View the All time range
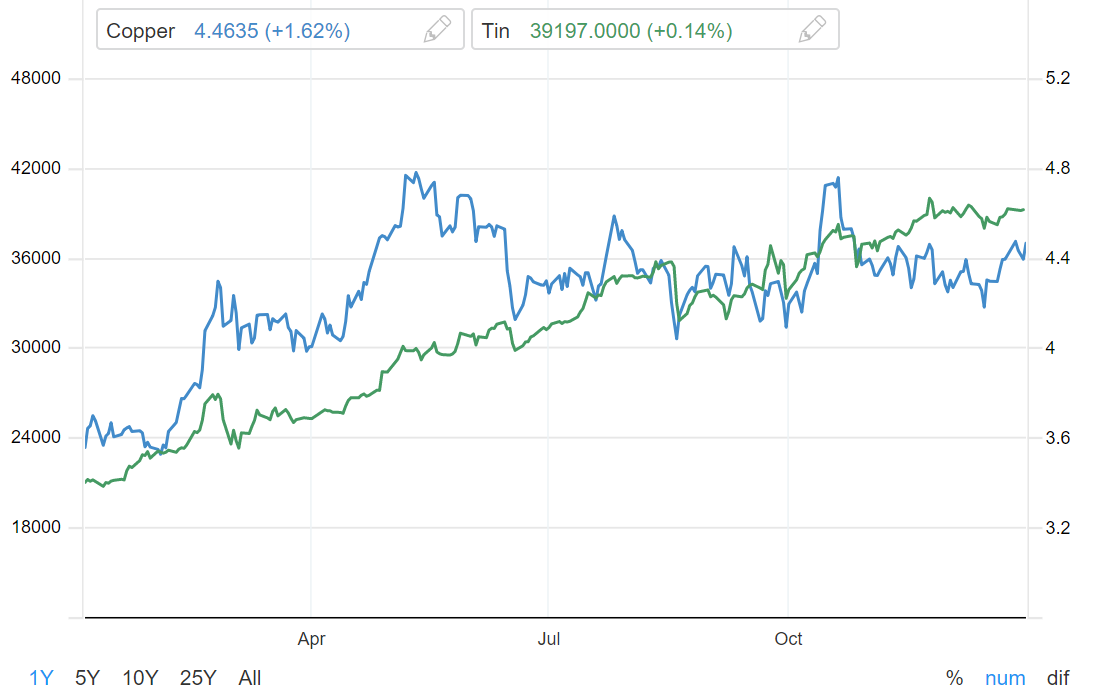 [250, 678]
